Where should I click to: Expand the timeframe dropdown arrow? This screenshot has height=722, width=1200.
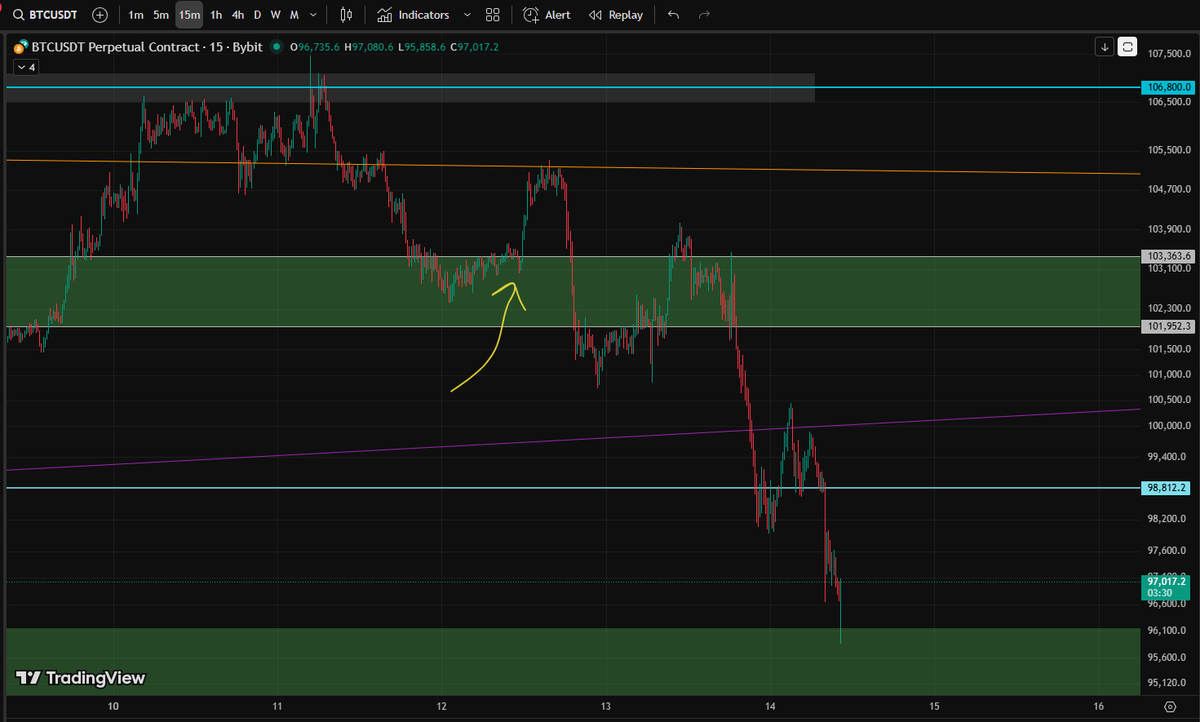[315, 15]
